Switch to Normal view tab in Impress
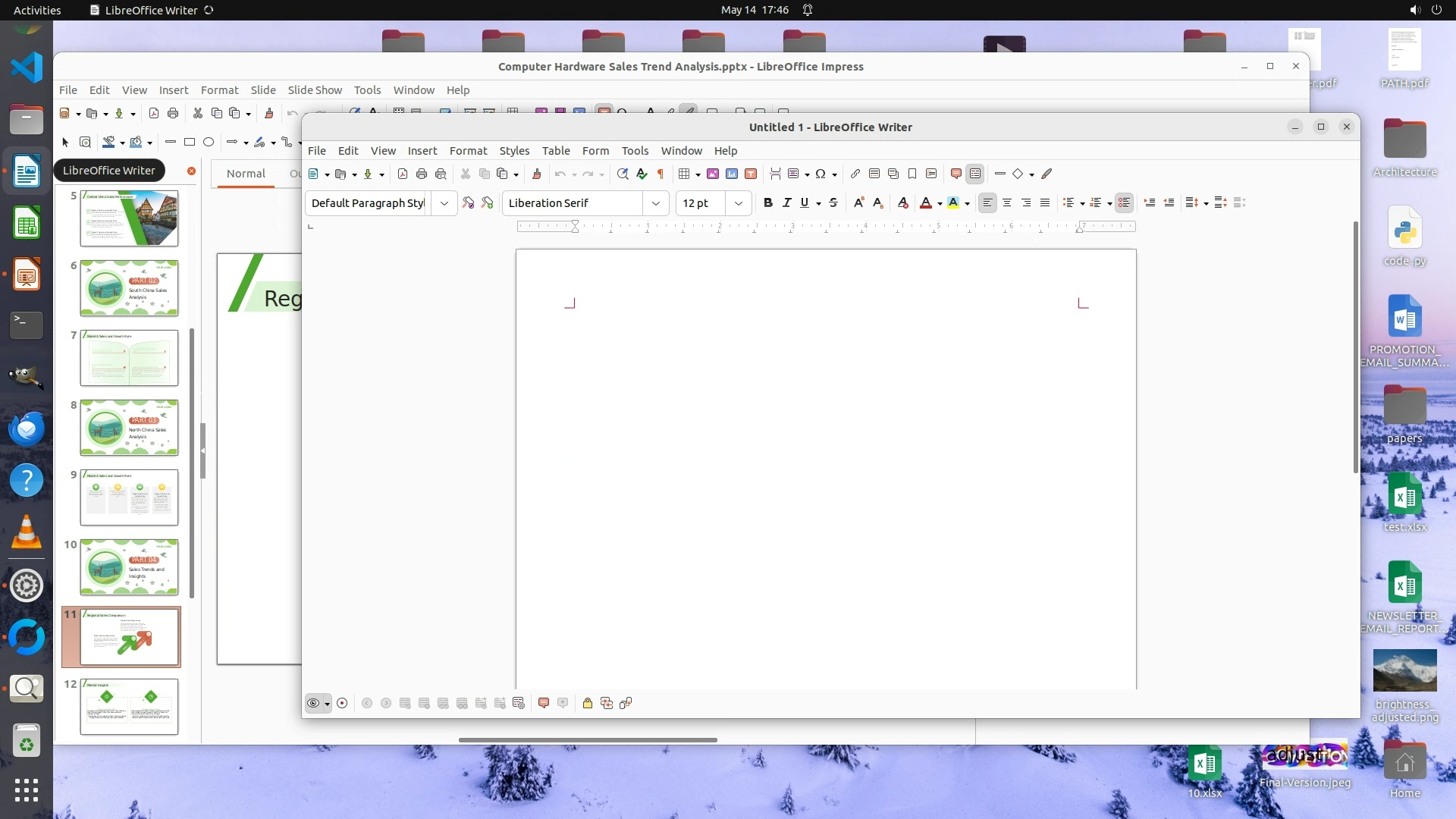 pos(246,173)
